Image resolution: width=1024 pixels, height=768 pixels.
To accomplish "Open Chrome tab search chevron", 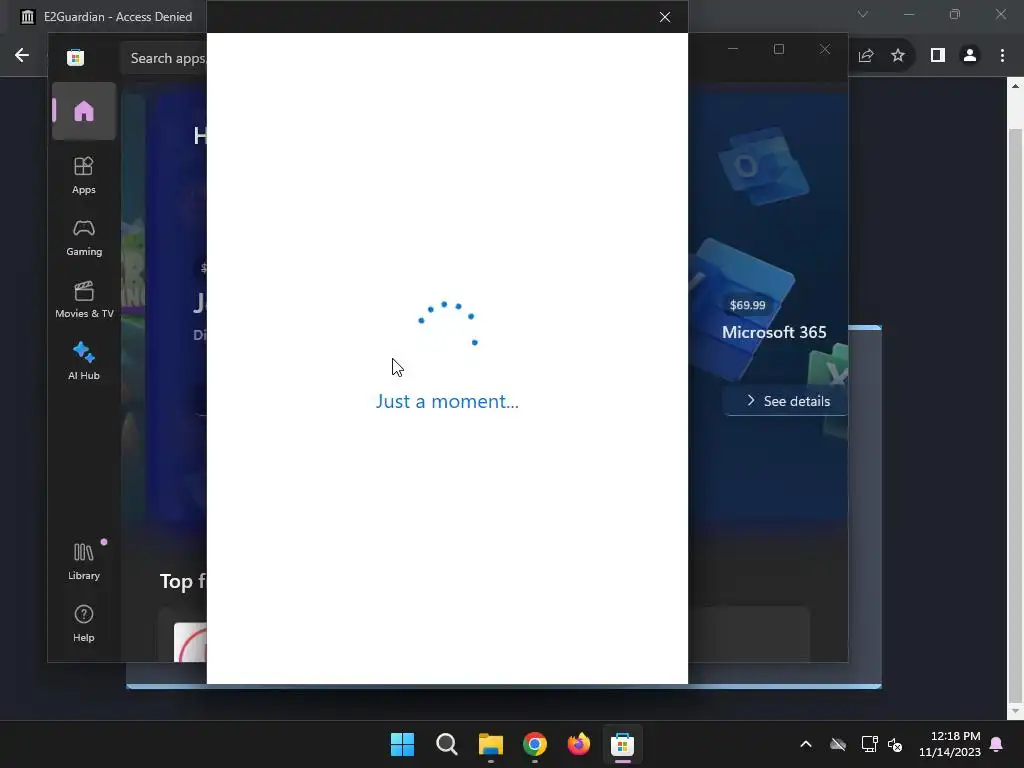I will pyautogui.click(x=863, y=14).
